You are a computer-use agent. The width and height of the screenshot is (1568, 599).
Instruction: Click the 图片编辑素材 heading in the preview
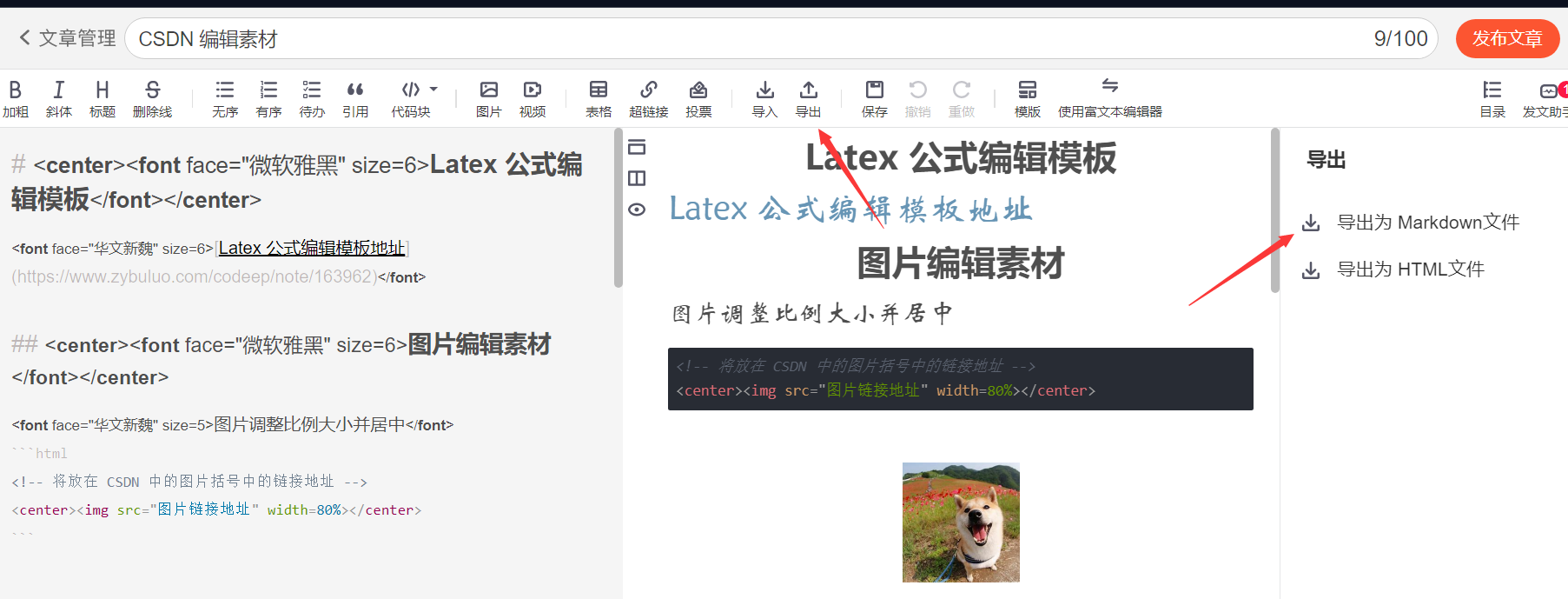point(961,263)
